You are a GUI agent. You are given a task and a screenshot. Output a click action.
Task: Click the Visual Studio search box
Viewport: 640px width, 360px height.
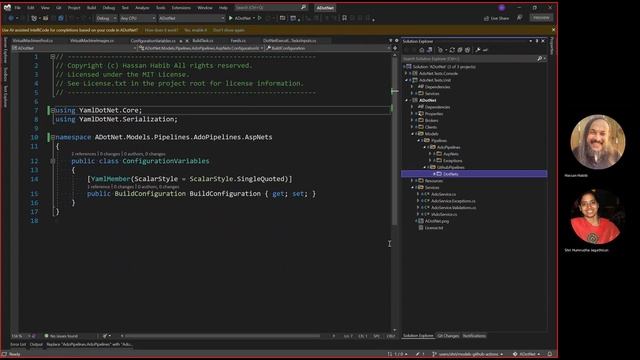point(270,7)
